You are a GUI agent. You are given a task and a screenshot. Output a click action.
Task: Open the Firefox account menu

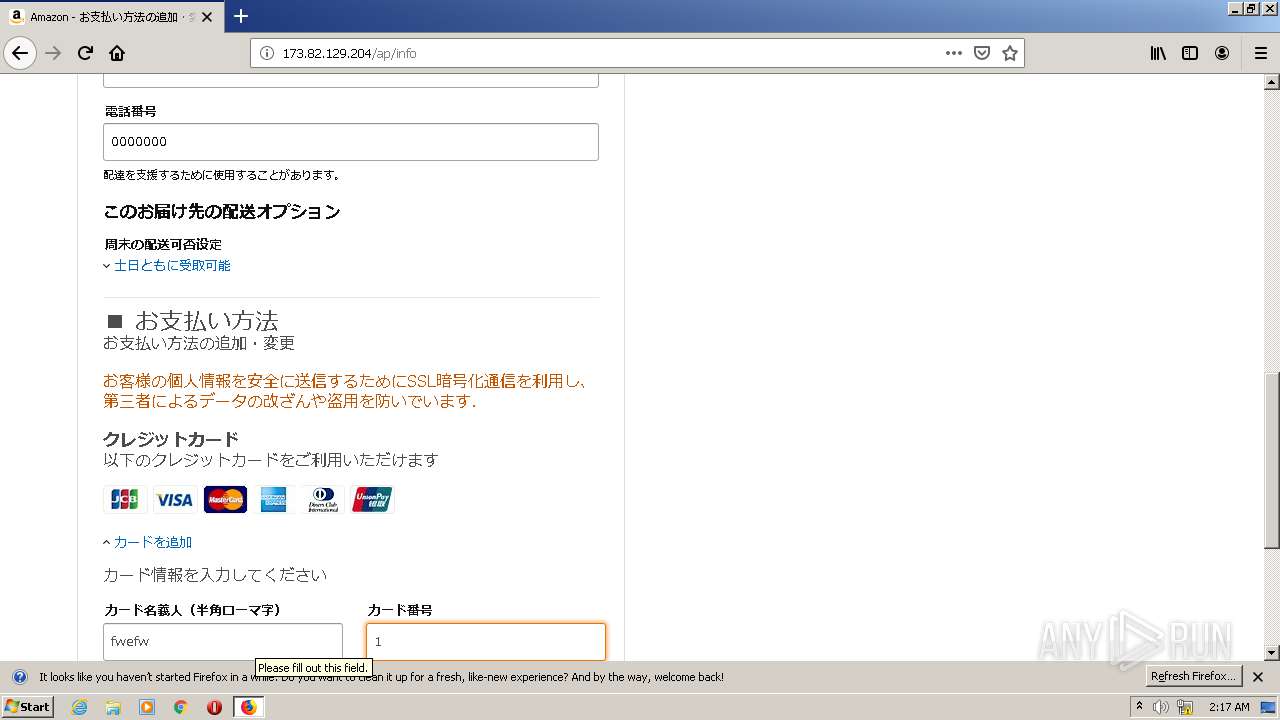coord(1222,53)
